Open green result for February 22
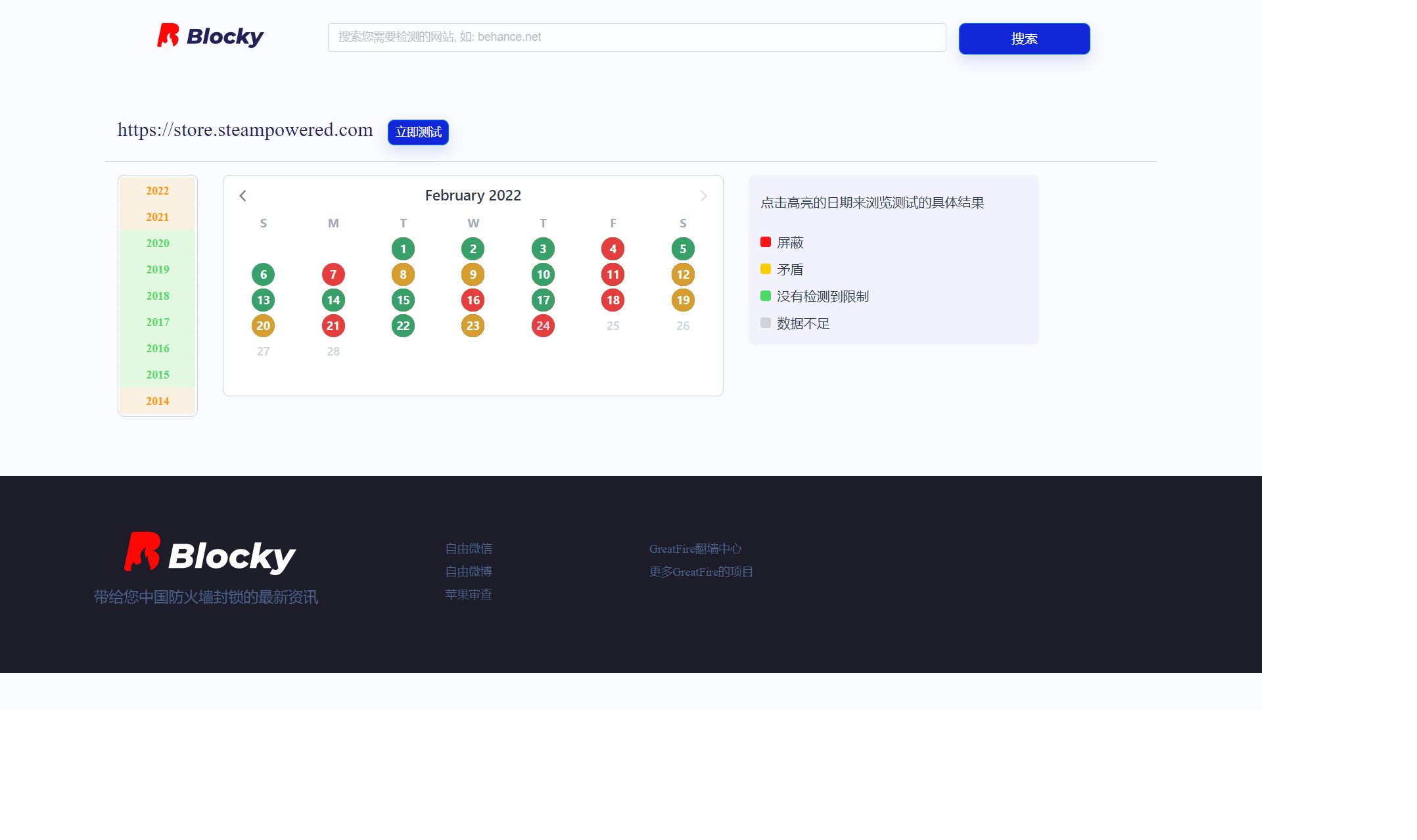 pos(403,326)
